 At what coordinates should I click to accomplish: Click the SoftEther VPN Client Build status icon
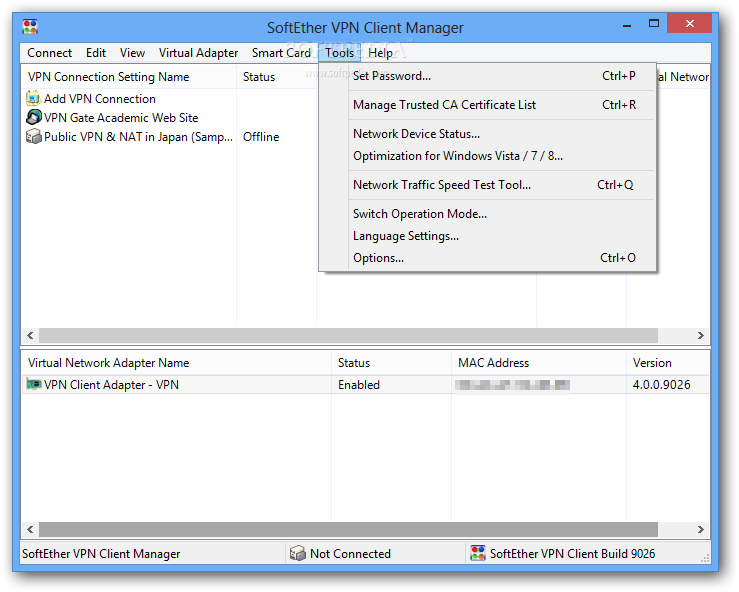click(x=478, y=553)
